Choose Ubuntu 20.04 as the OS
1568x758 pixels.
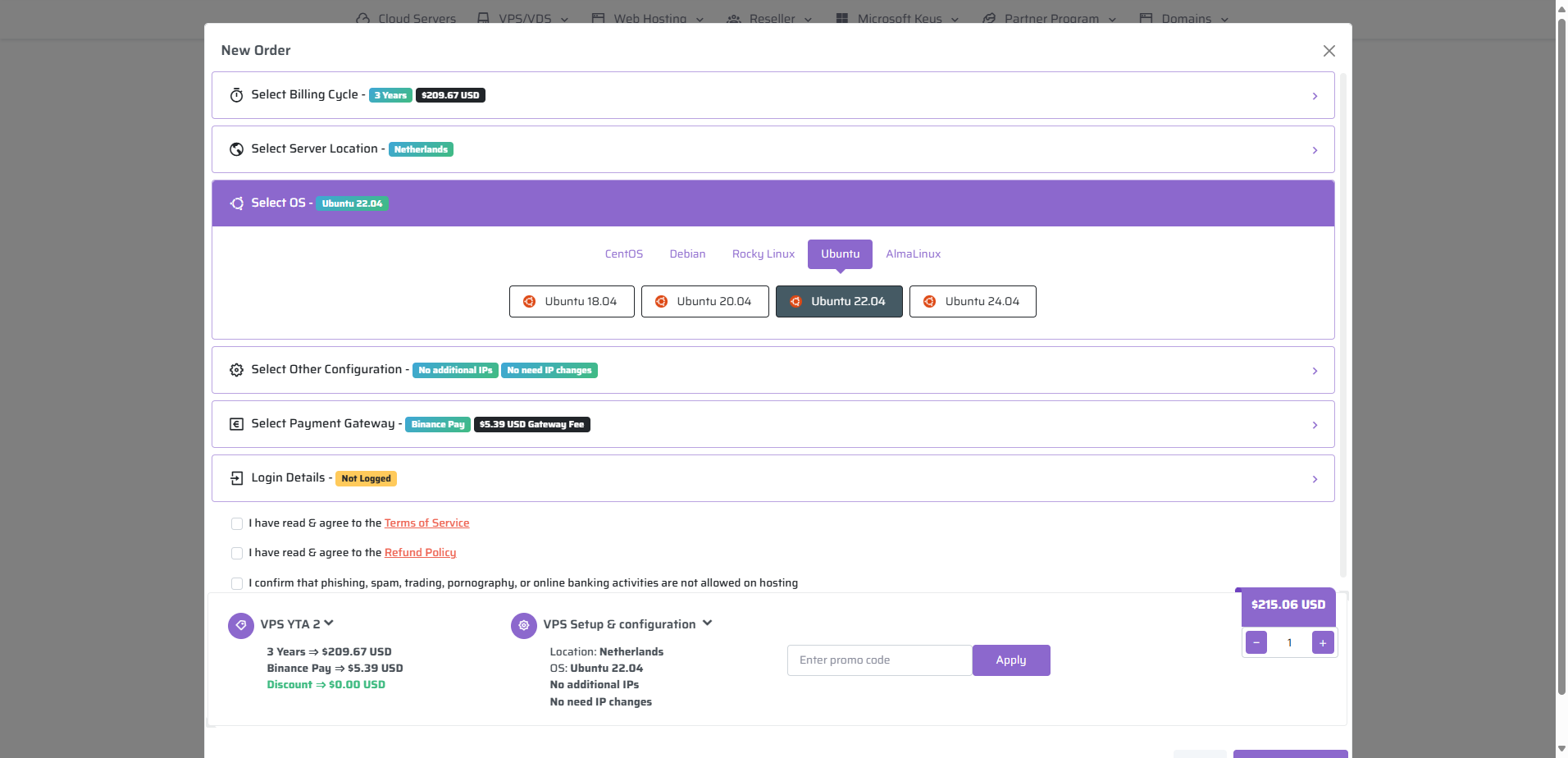coord(705,301)
